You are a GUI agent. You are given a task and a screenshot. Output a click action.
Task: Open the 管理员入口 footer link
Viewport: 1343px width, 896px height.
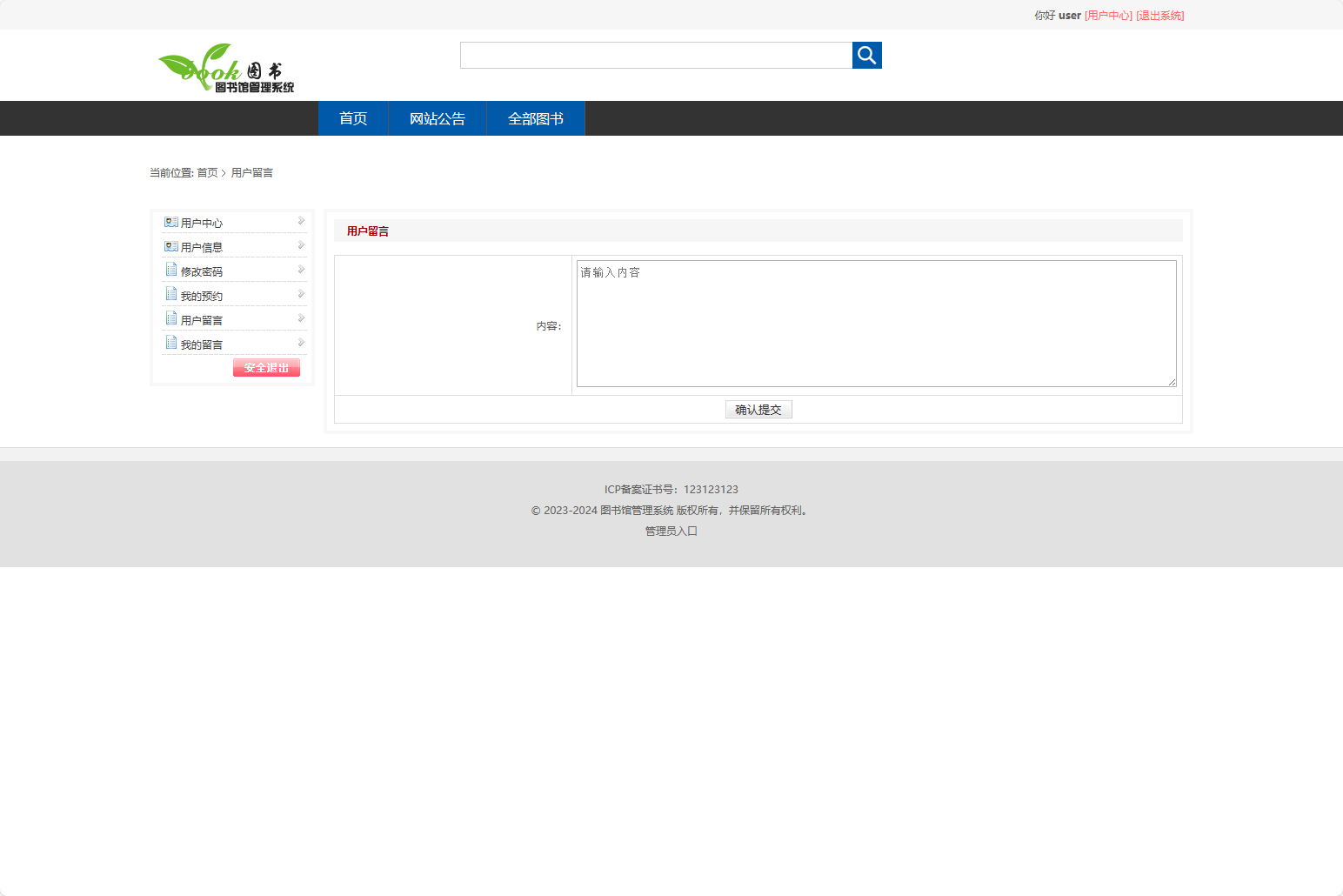tap(671, 532)
